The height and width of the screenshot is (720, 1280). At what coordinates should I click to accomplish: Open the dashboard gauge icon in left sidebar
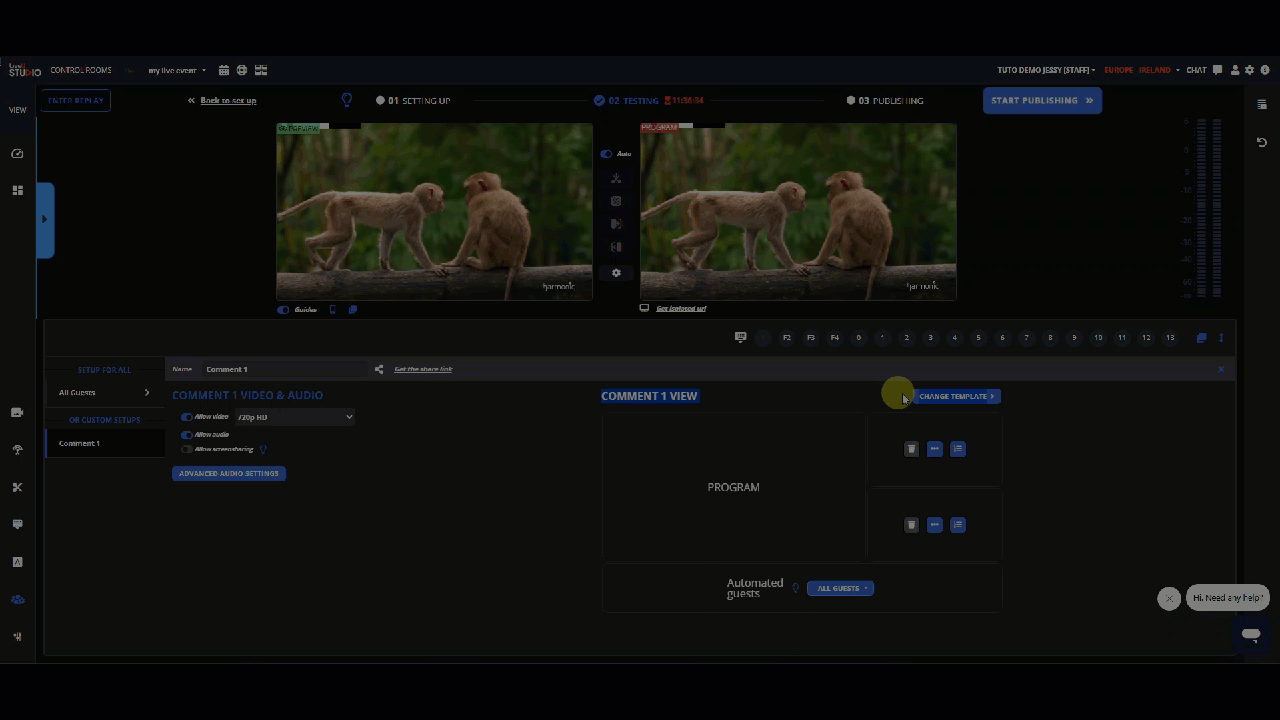tap(17, 154)
